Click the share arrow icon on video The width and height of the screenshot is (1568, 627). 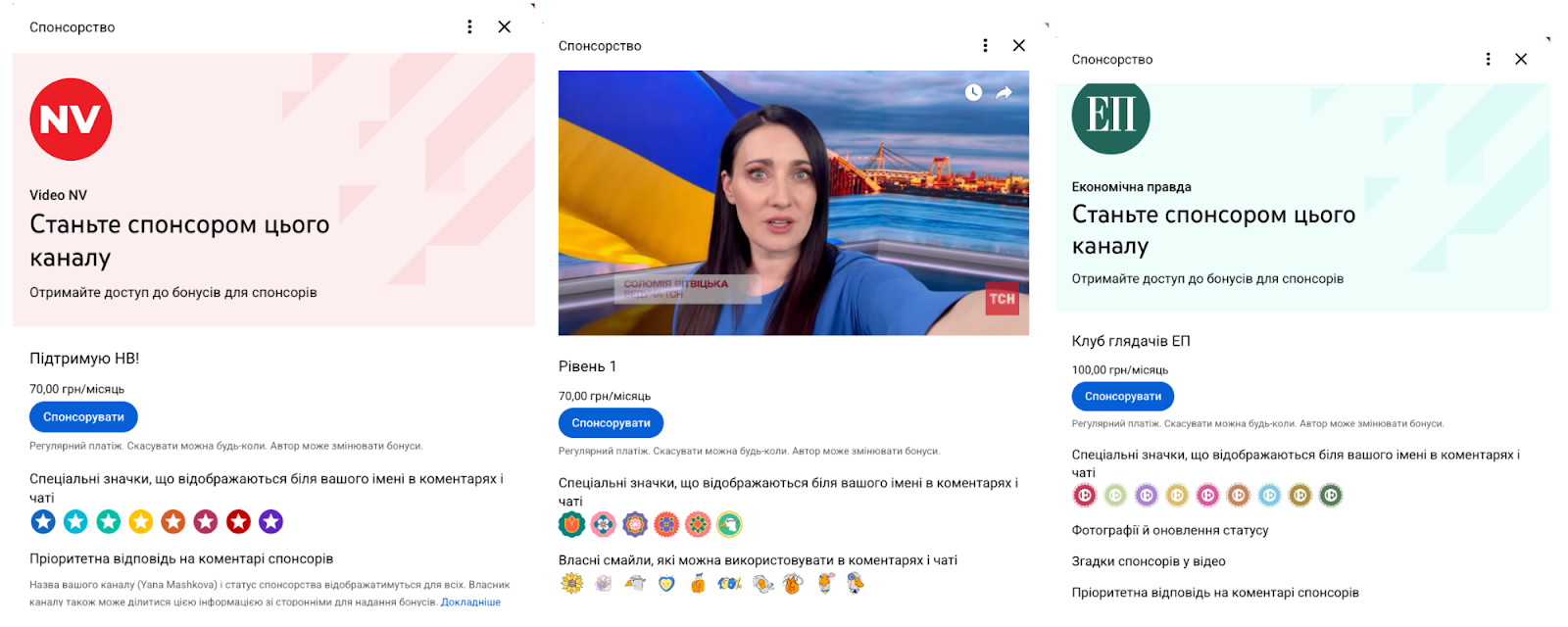[1004, 93]
